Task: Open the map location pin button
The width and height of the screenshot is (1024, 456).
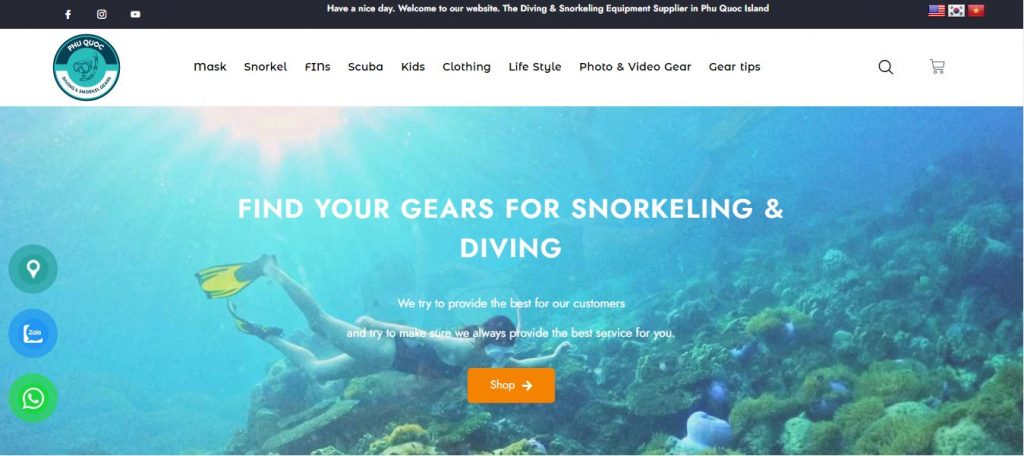Action: click(x=33, y=269)
